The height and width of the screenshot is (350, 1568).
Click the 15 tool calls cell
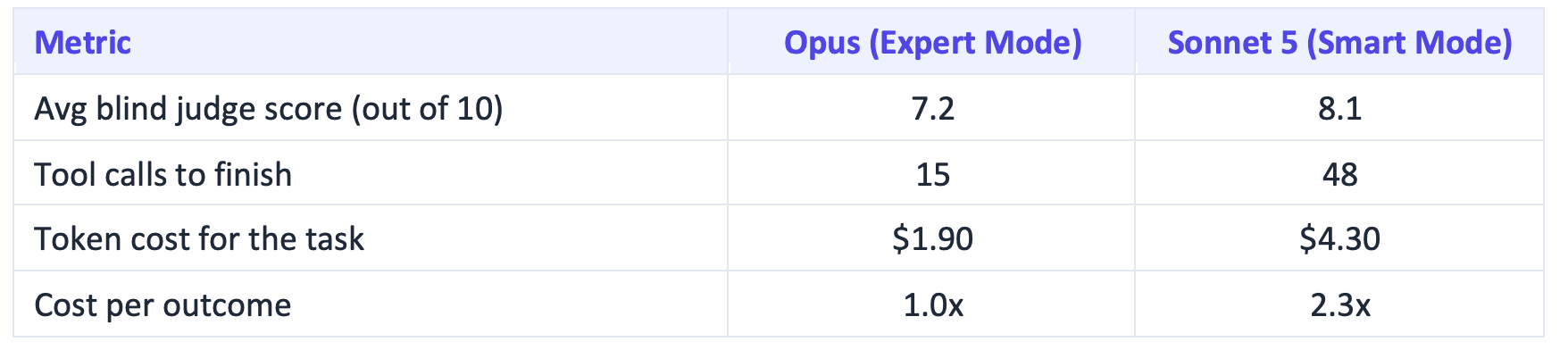click(932, 174)
